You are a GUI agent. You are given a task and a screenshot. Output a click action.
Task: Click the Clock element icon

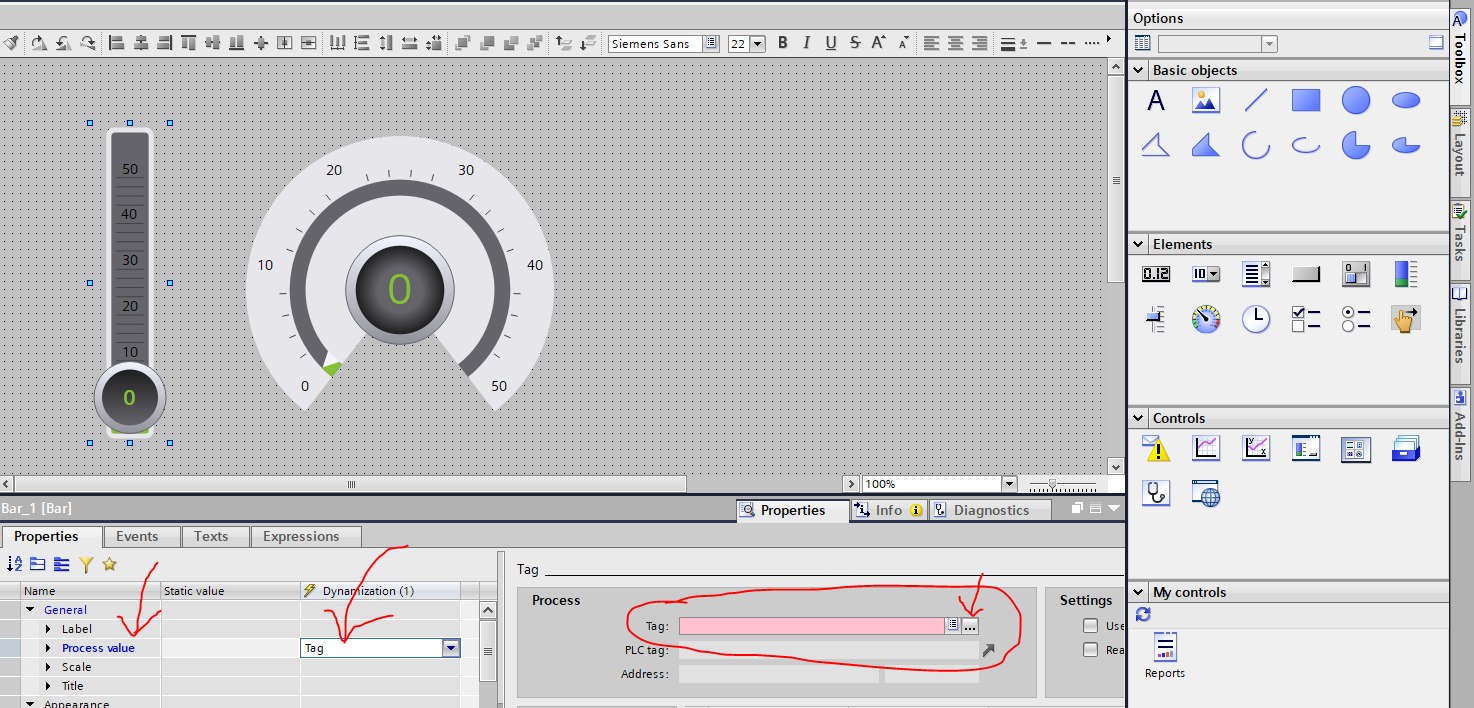1255,319
